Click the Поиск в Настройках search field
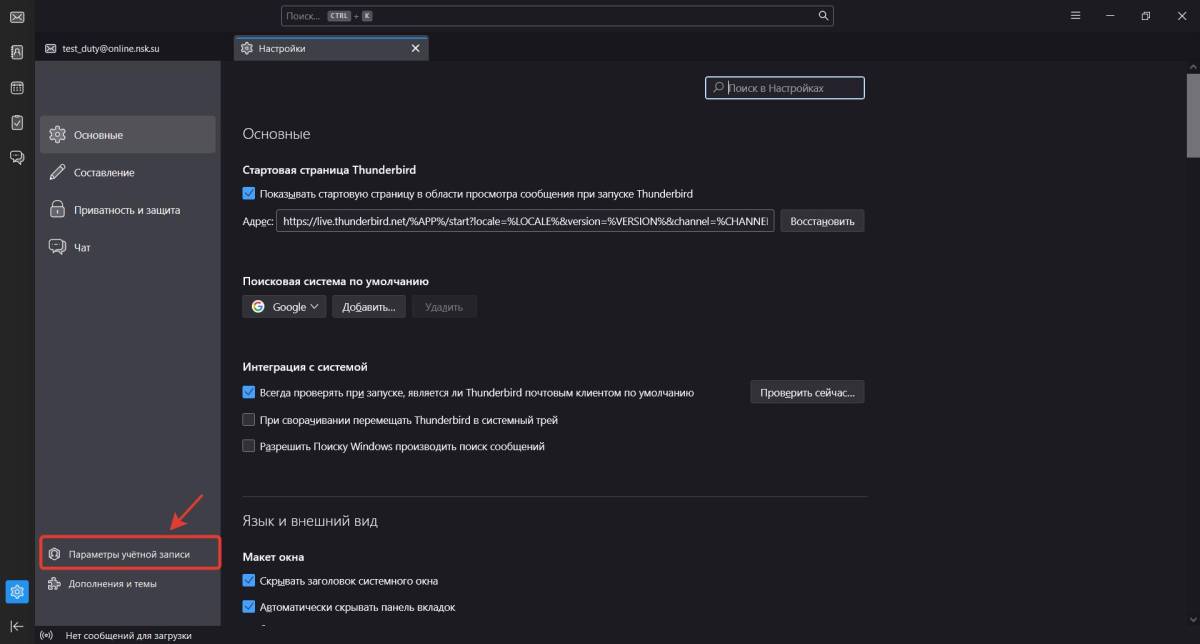1200x644 pixels. pyautogui.click(x=785, y=88)
